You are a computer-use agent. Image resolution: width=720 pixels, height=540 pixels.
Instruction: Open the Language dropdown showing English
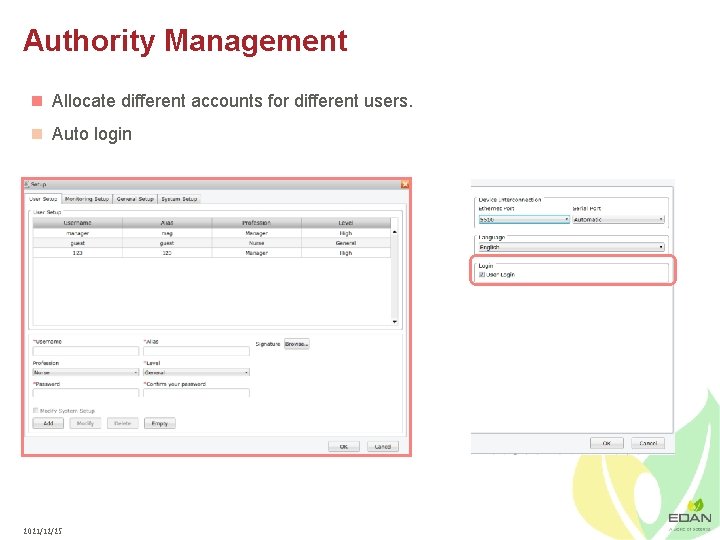click(571, 247)
